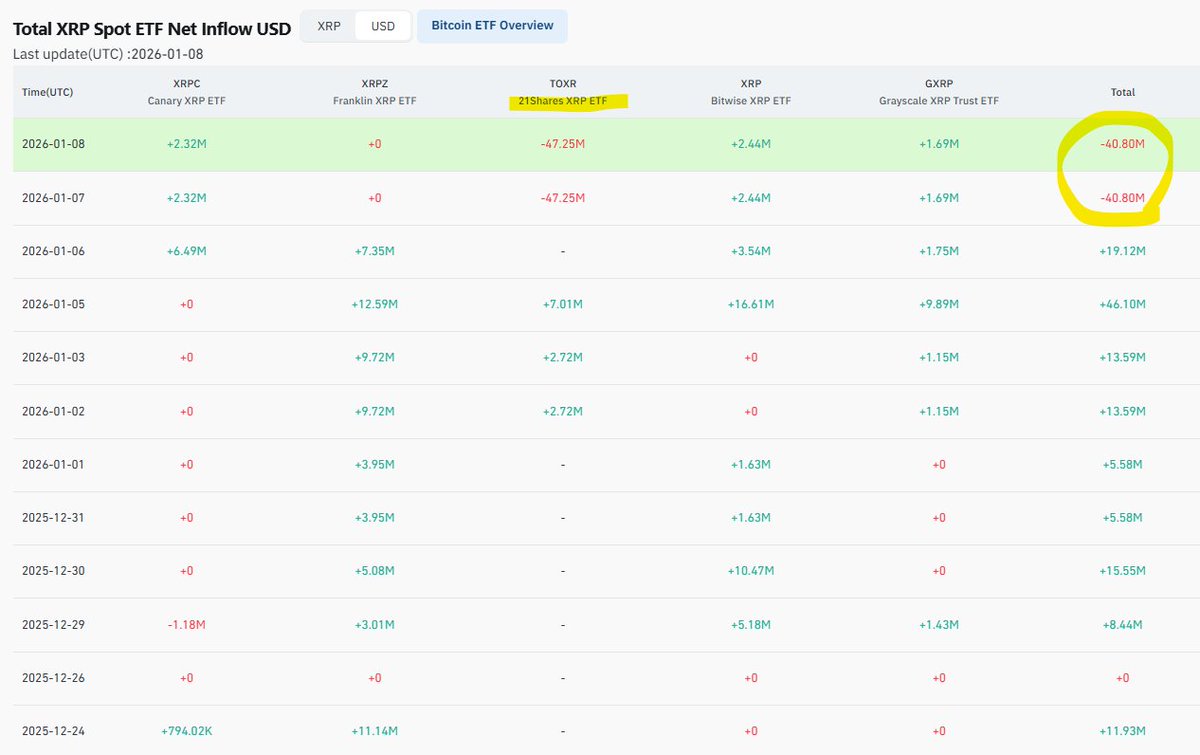Click the +15.55M total value
The image size is (1200, 755).
[1122, 571]
